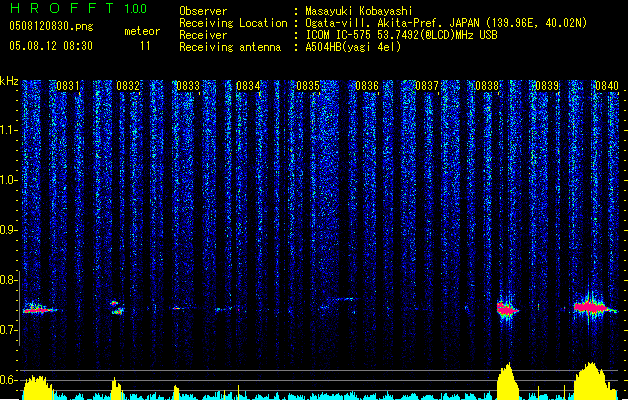Click the small yellow power peak under 0833
The width and height of the screenshot is (629, 400).
176,392
